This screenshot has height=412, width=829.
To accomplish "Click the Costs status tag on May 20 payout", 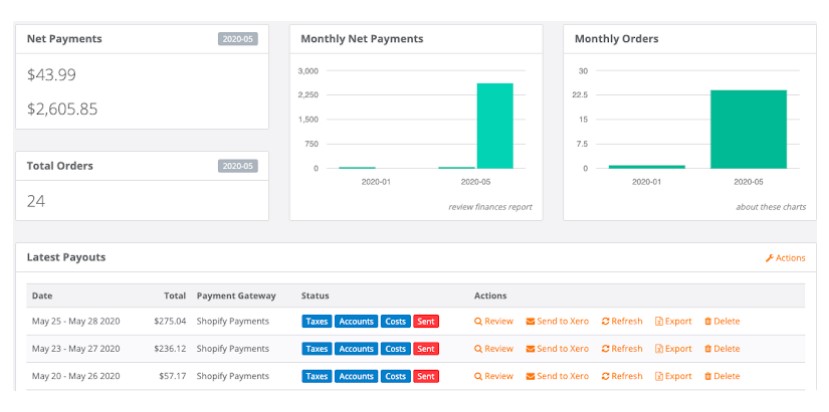I will click(395, 376).
